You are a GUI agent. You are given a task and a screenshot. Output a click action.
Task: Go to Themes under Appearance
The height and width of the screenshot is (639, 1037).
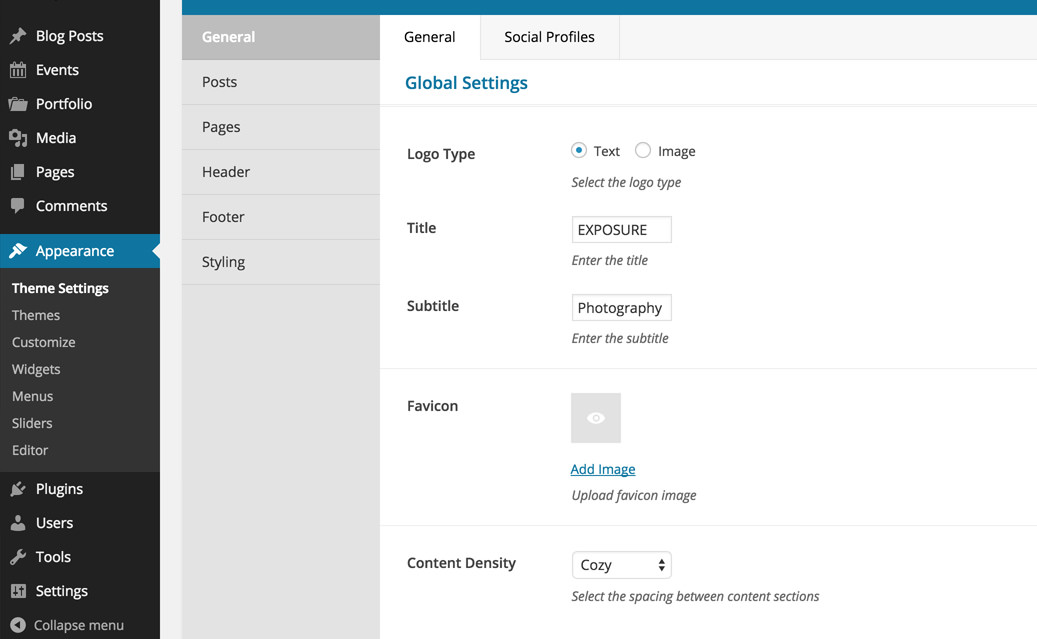[36, 316]
